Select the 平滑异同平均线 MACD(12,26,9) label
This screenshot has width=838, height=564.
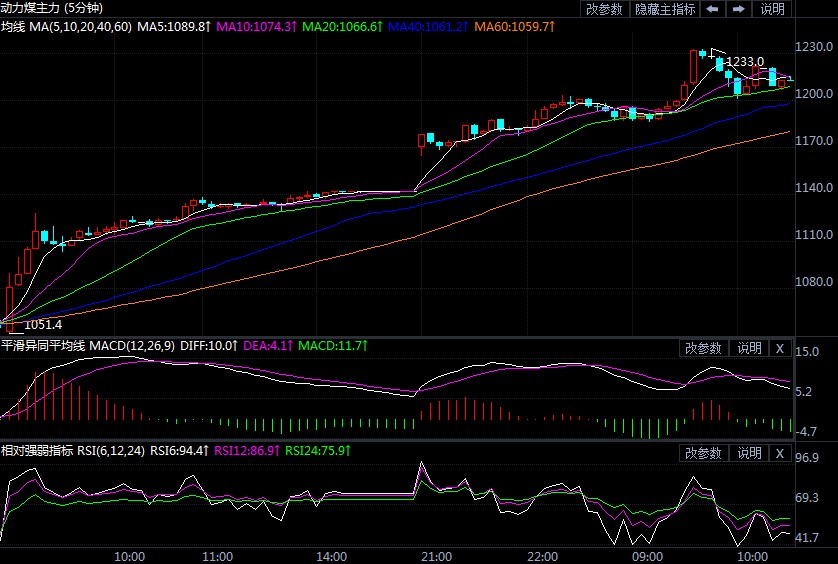click(x=88, y=345)
